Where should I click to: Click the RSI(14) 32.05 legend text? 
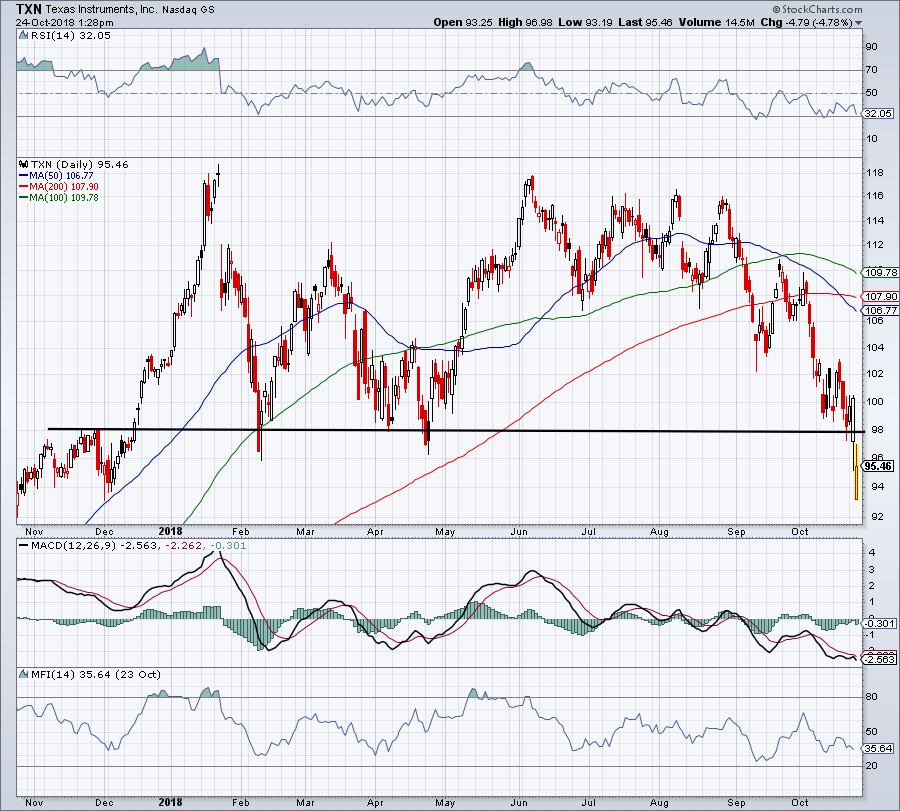[x=71, y=36]
